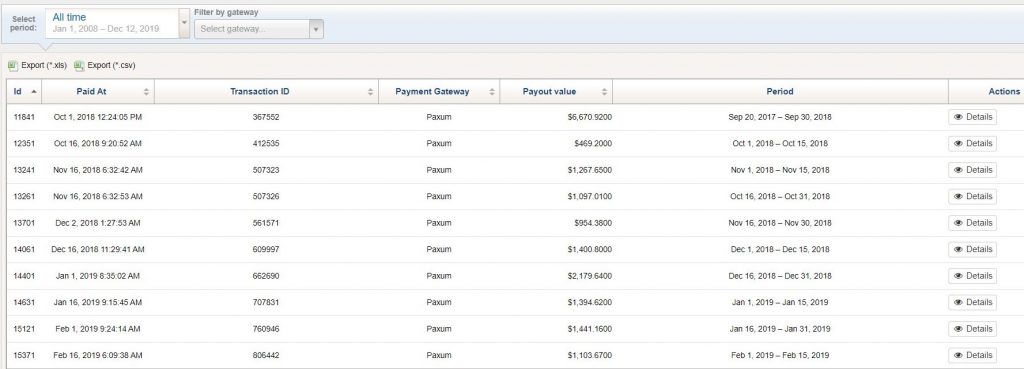
Task: Click Paid At Jan 16, 2019 9:15:45 AM
Action: coord(98,302)
